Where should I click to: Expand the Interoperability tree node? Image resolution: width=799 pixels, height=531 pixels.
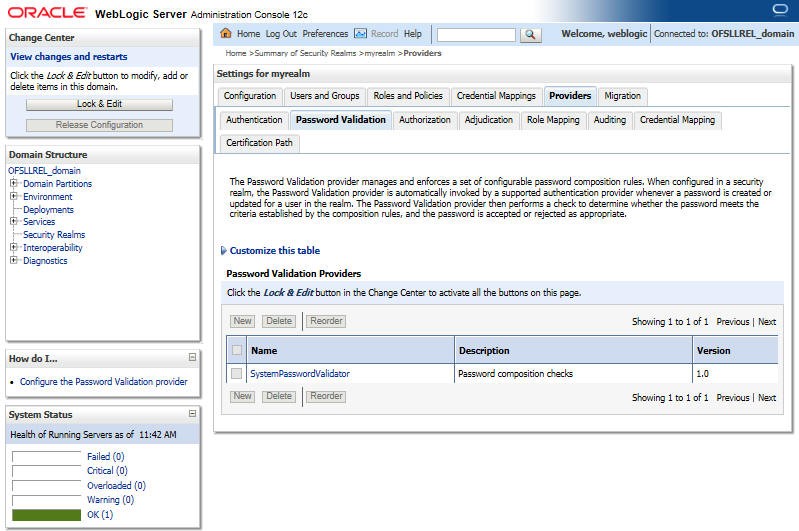pyautogui.click(x=14, y=247)
